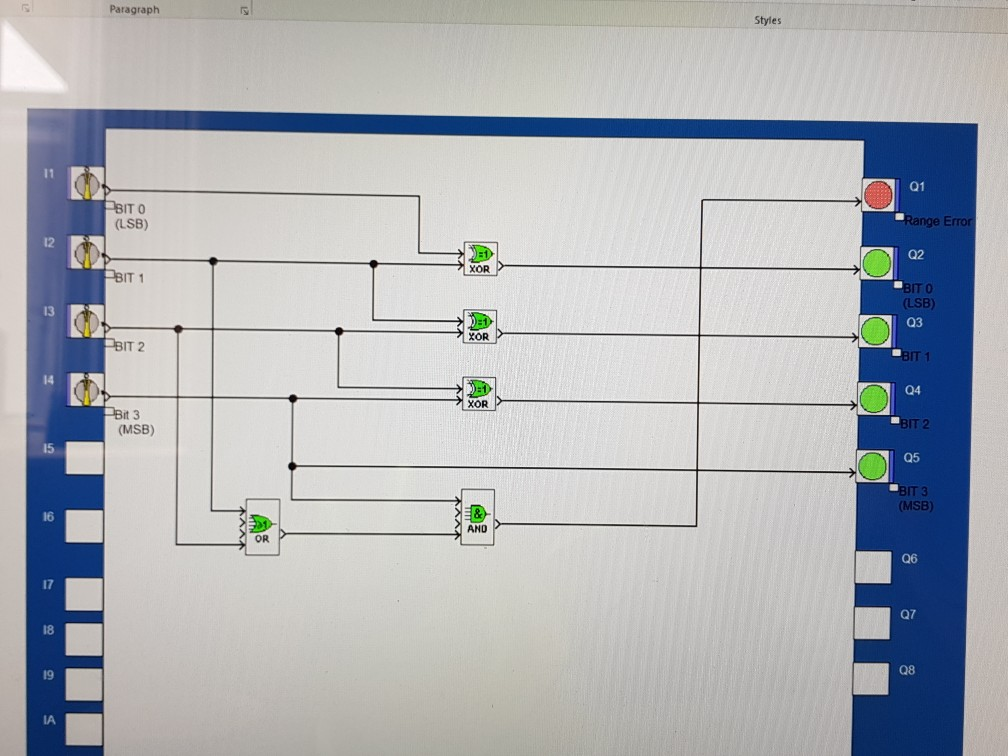Click the green Q5 output lamp
Image resolution: width=1008 pixels, height=756 pixels.
tap(872, 466)
